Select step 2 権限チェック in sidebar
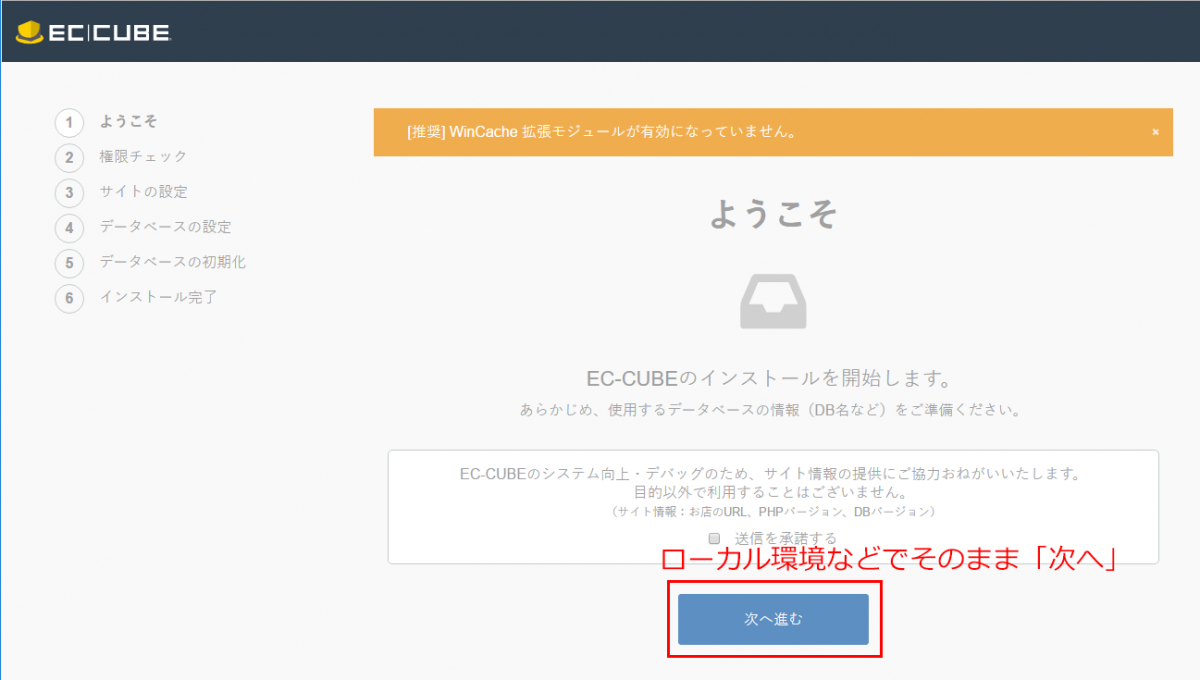This screenshot has width=1200, height=680. point(121,157)
